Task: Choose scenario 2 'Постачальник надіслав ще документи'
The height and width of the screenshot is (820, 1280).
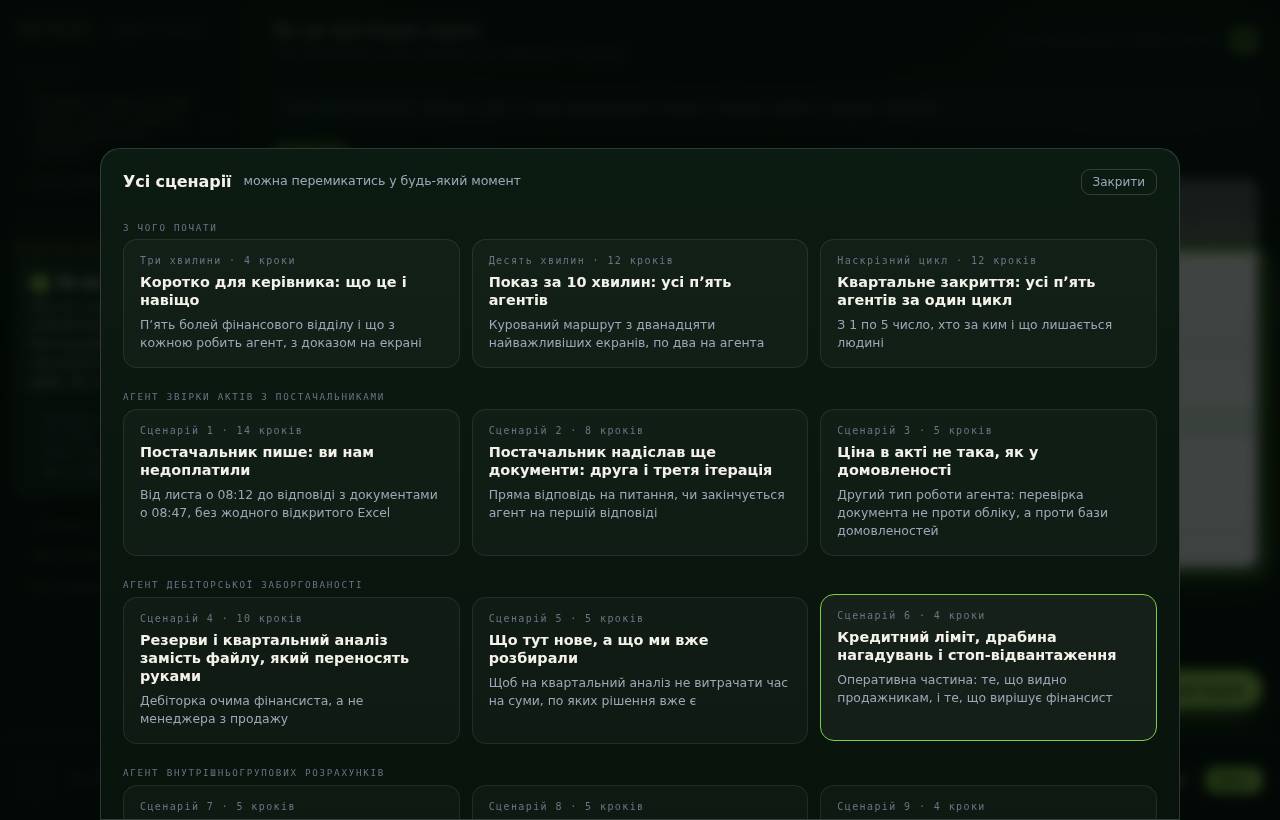Action: point(640,482)
